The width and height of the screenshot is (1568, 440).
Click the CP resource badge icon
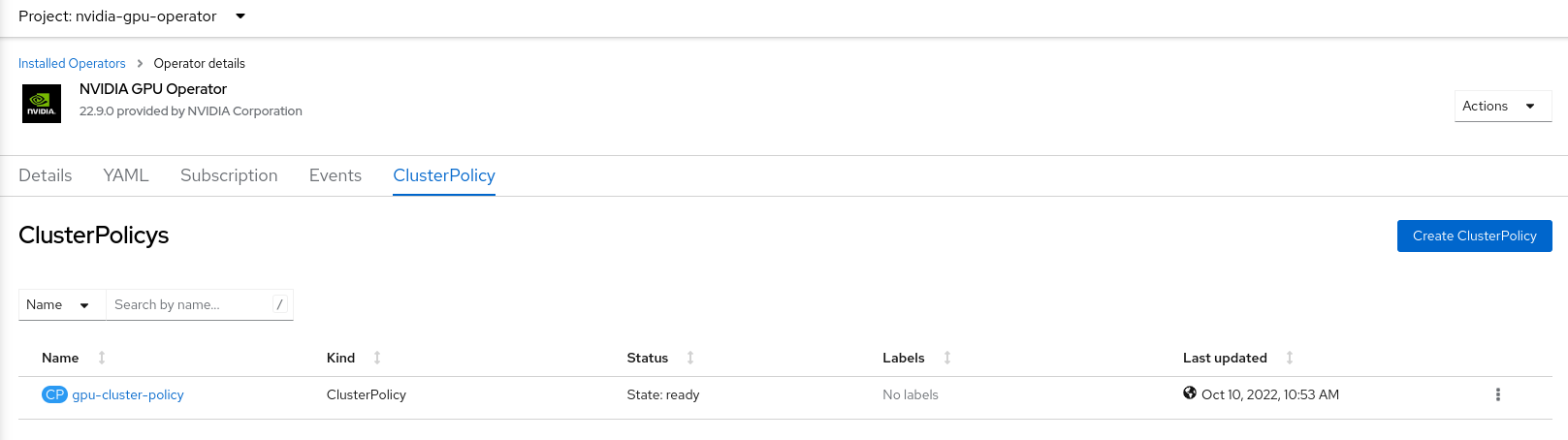coord(54,394)
